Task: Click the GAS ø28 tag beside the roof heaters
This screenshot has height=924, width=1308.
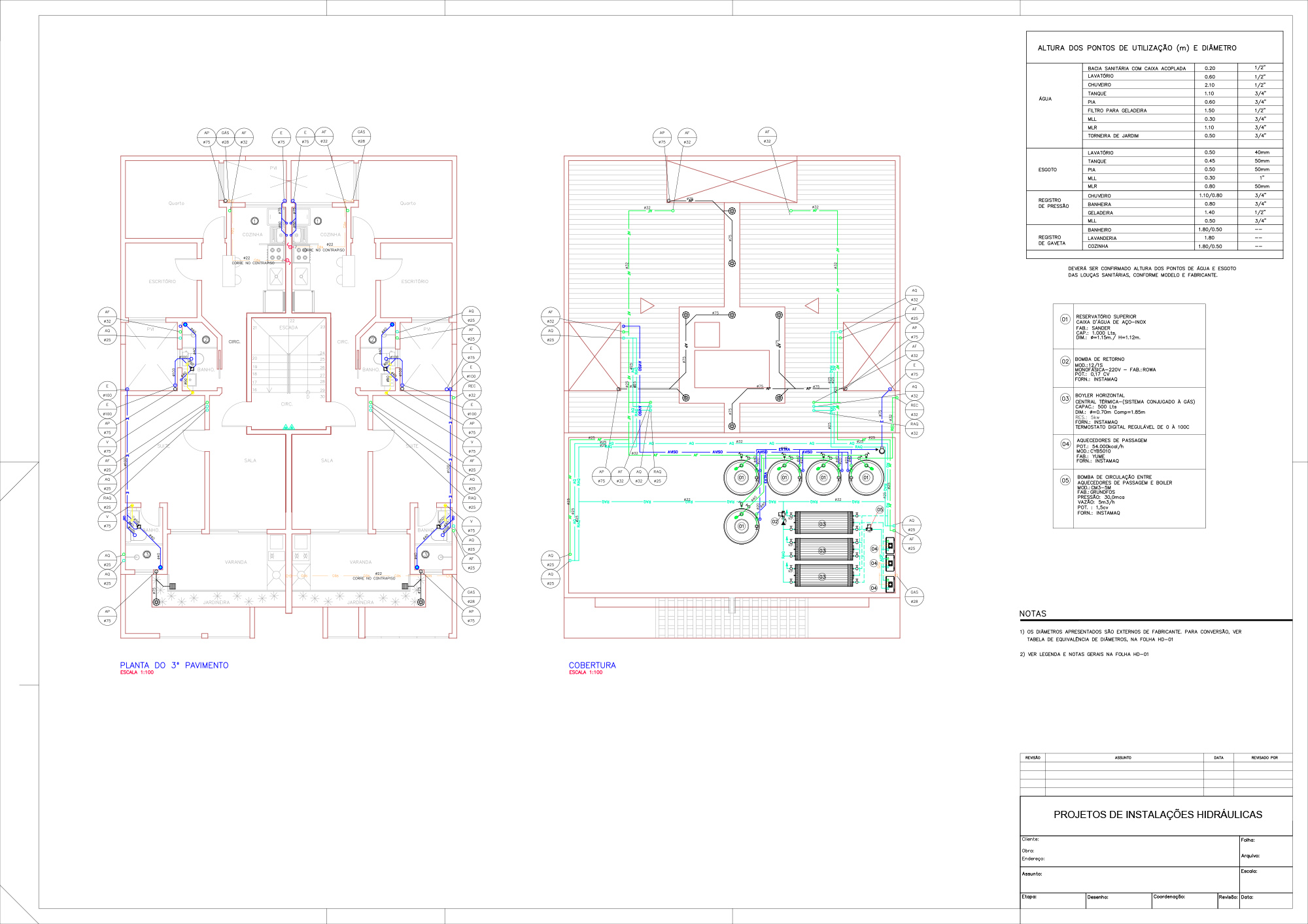Action: 914,596
